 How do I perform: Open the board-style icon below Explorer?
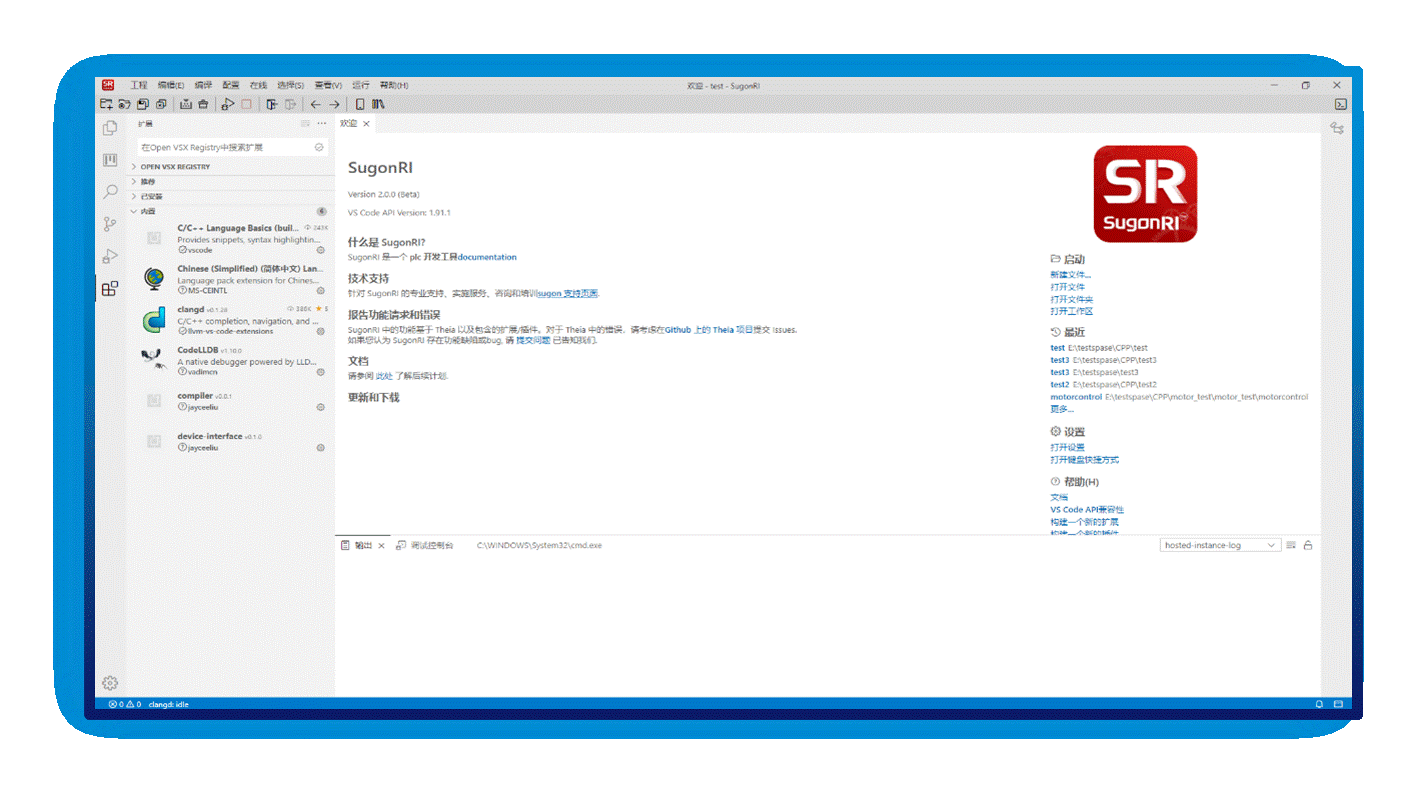110,160
